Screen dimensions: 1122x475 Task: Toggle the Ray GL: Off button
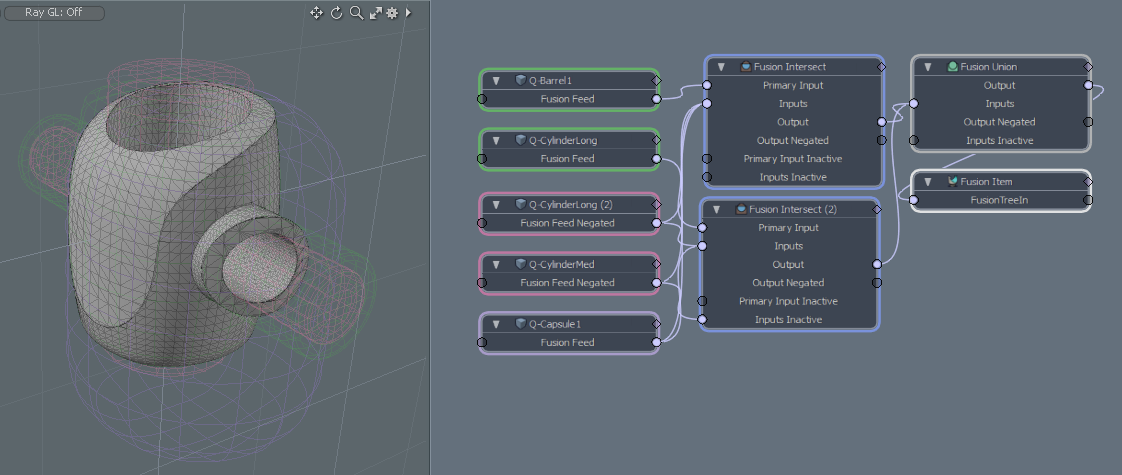pos(54,13)
